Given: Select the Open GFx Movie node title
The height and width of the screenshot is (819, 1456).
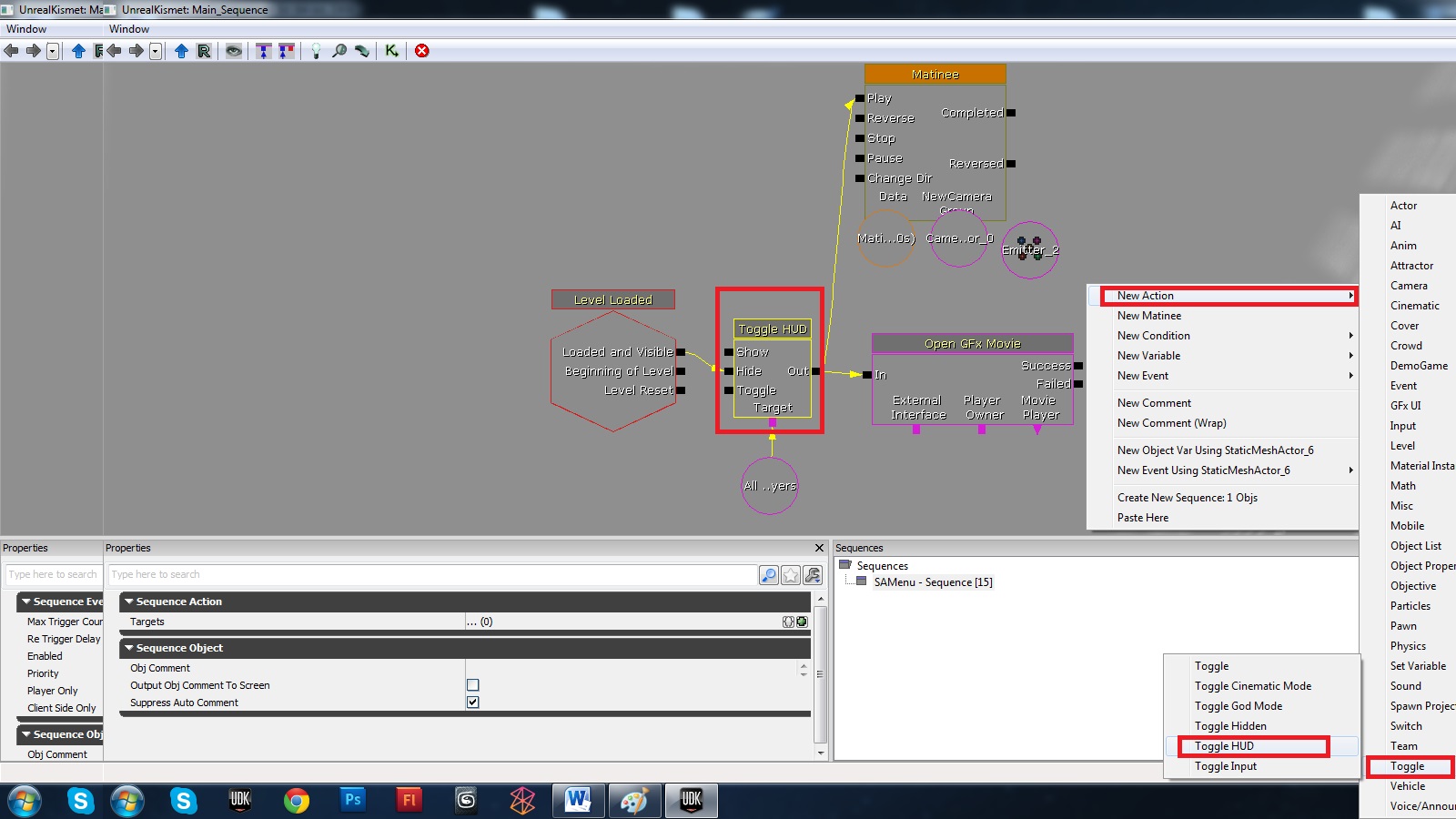Looking at the screenshot, I should tap(973, 343).
